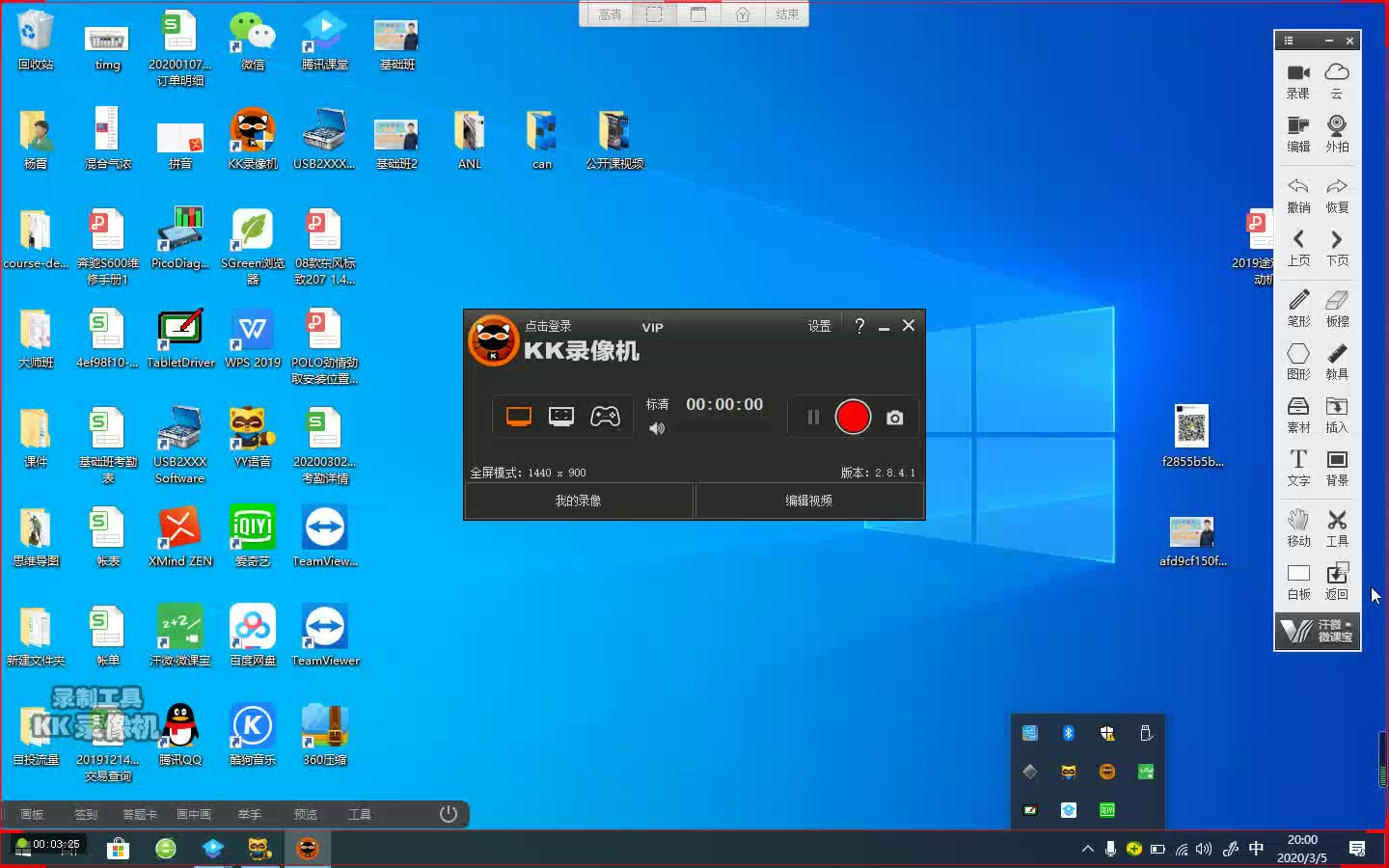Open the 教具 teaching aids tool
1389x868 pixels.
tap(1336, 362)
